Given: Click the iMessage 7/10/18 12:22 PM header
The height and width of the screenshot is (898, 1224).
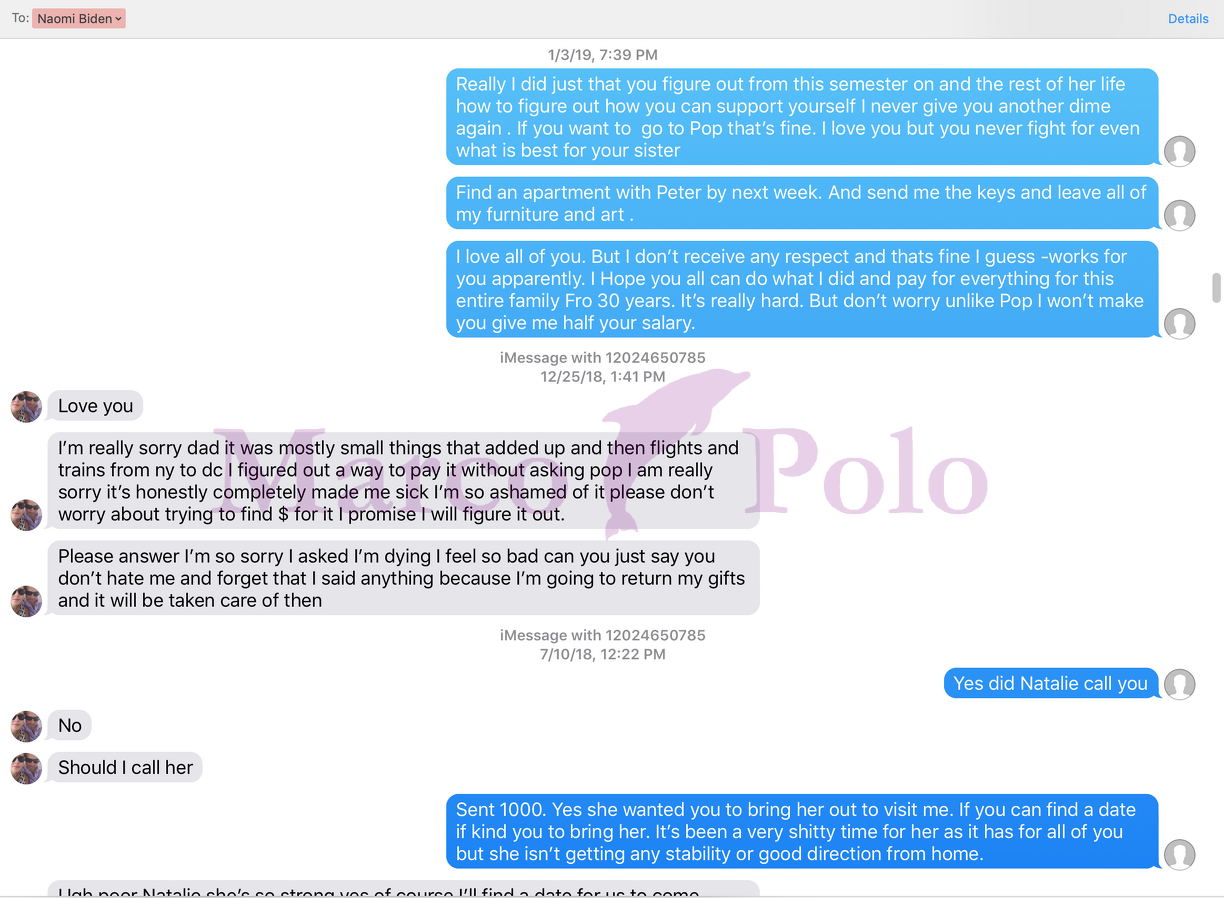Looking at the screenshot, I should coord(603,645).
